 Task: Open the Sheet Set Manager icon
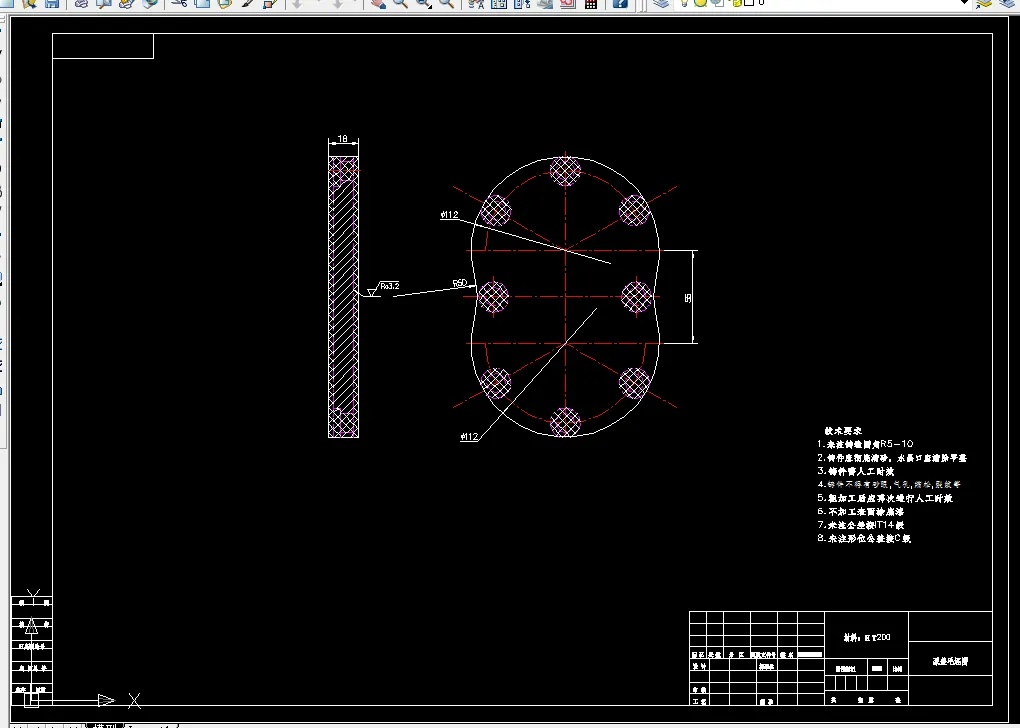pyautogui.click(x=545, y=4)
